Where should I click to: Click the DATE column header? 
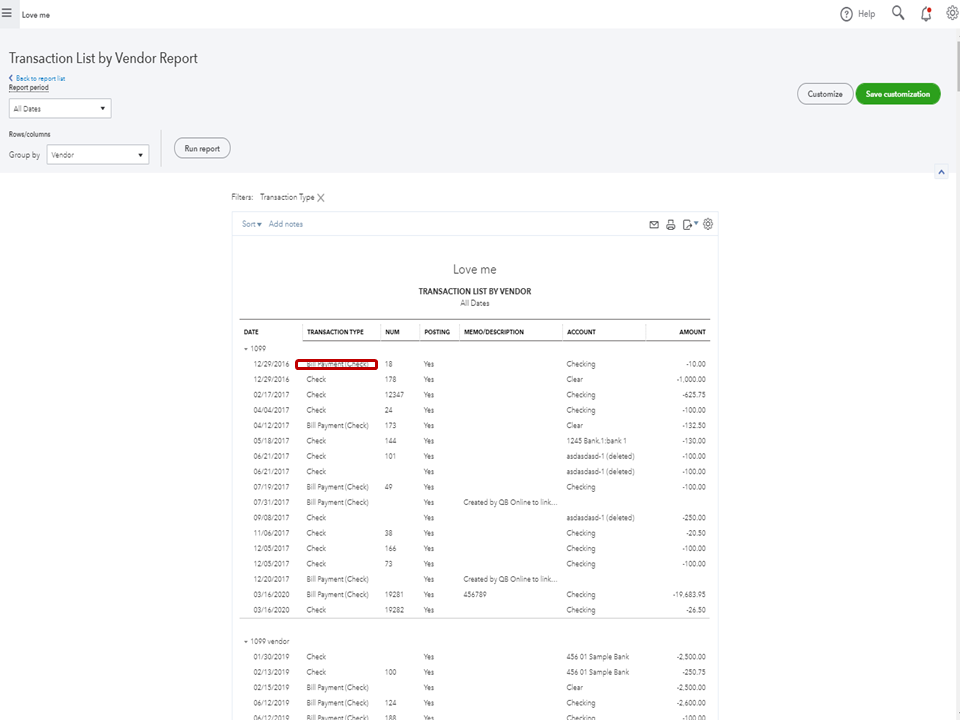tap(251, 332)
